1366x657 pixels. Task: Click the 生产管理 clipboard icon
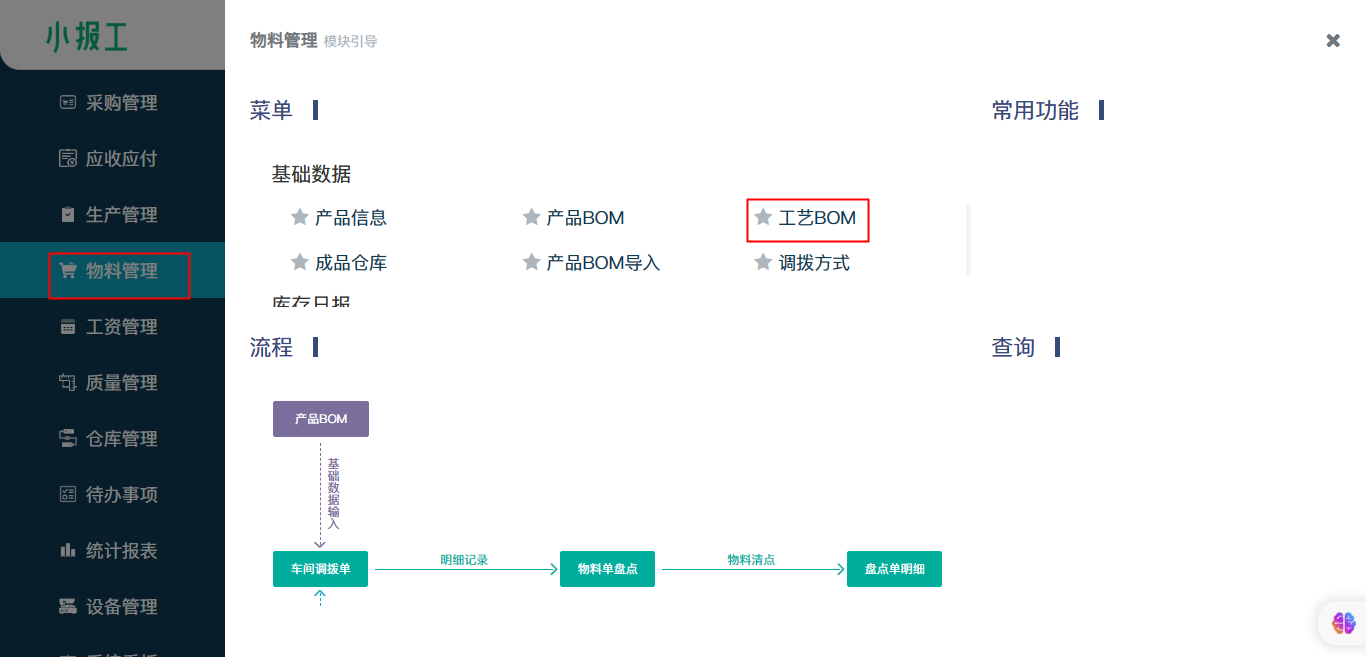[x=68, y=214]
